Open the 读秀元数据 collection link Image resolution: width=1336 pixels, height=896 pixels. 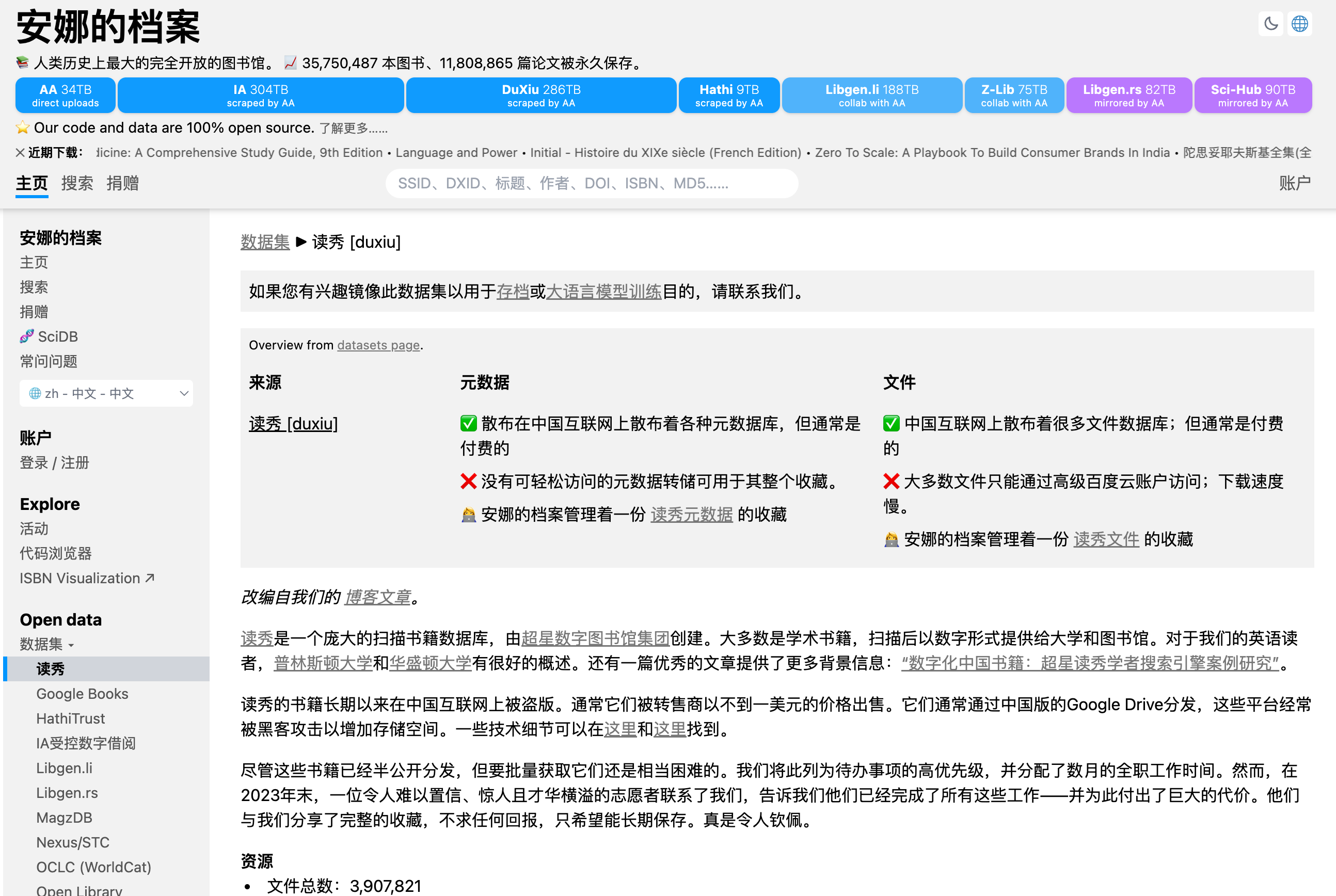(691, 515)
